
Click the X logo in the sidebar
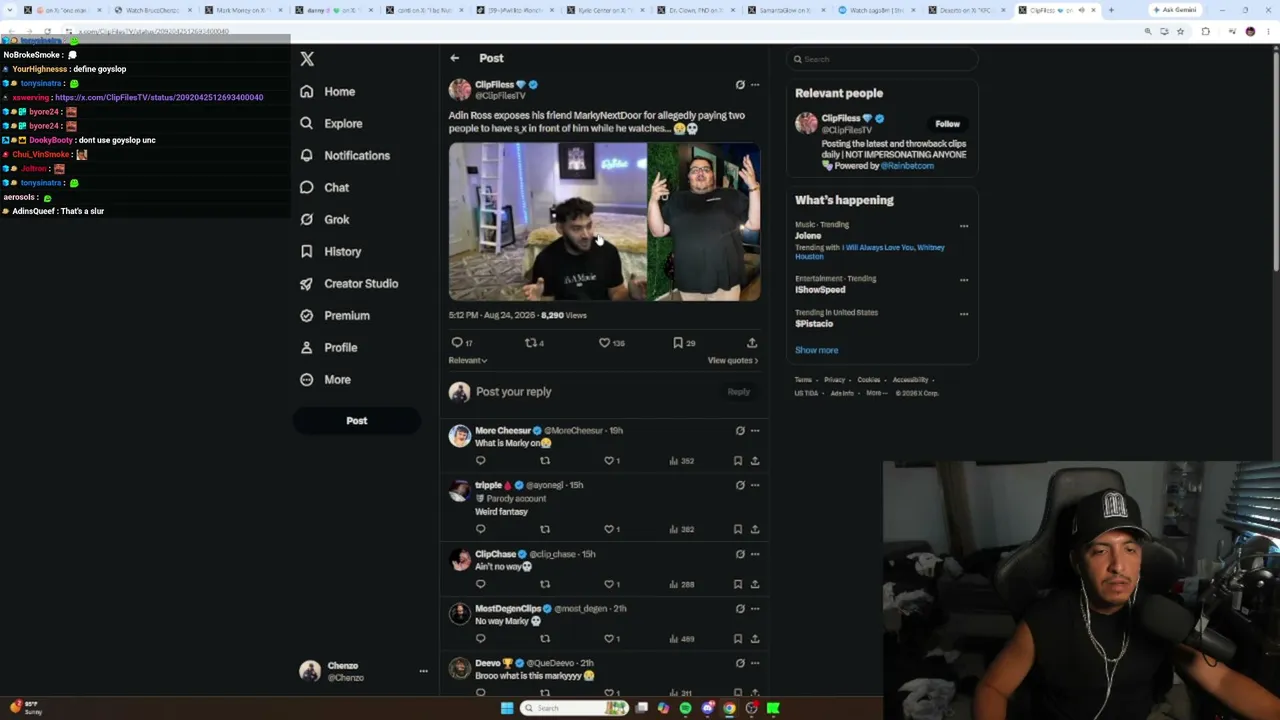pos(307,59)
